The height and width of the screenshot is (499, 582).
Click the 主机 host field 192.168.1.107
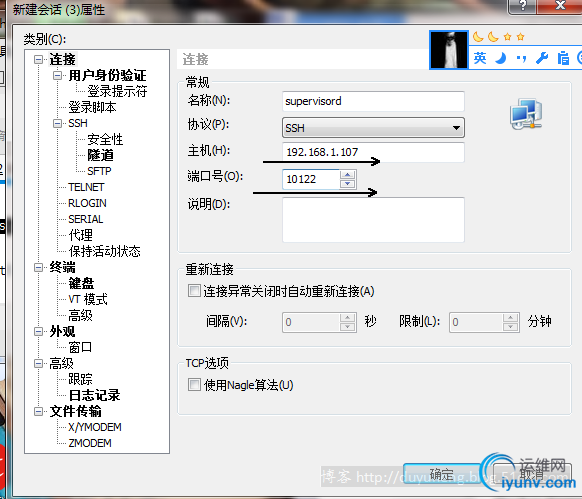(373, 152)
